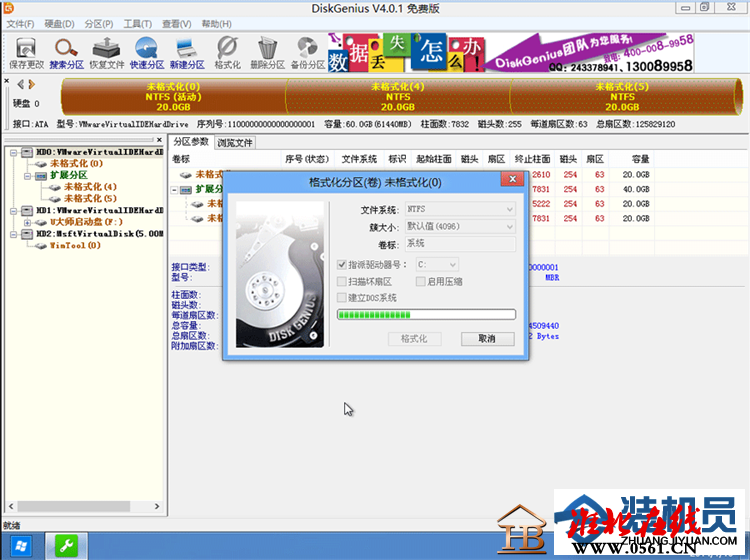Toggle the 启用压缩 checkbox
The image size is (750, 560).
coord(420,281)
